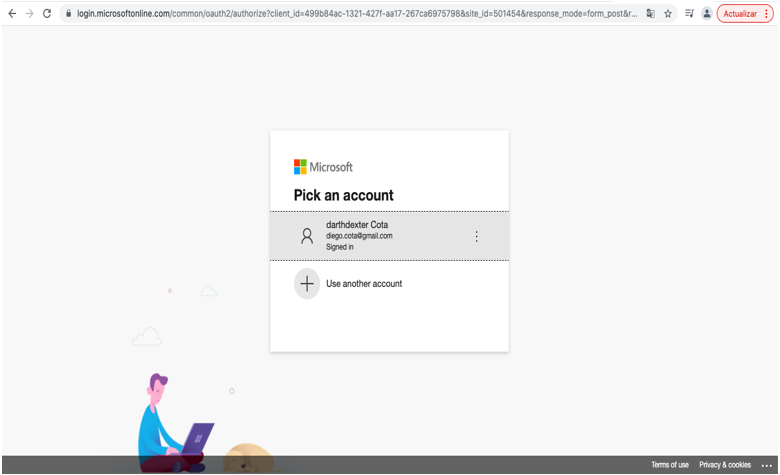Choose Use another account
The width and height of the screenshot is (780, 475).
[389, 284]
